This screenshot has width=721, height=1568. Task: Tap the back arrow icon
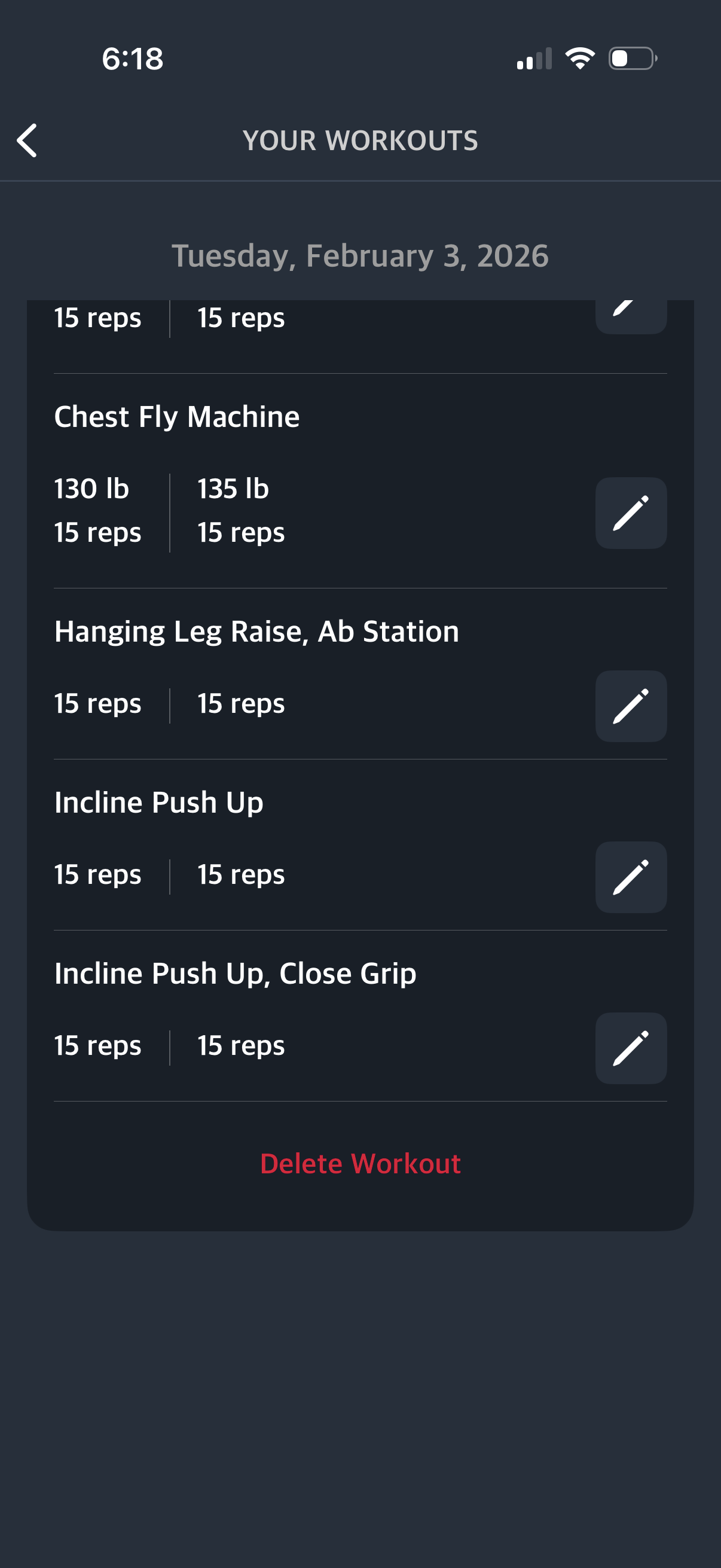click(28, 141)
